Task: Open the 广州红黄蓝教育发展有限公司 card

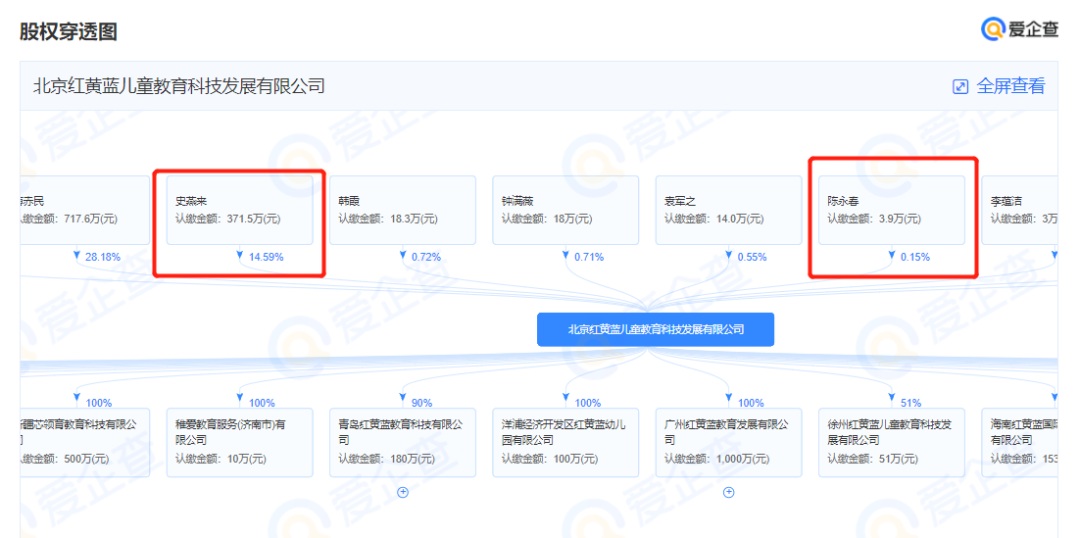Action: click(x=729, y=443)
